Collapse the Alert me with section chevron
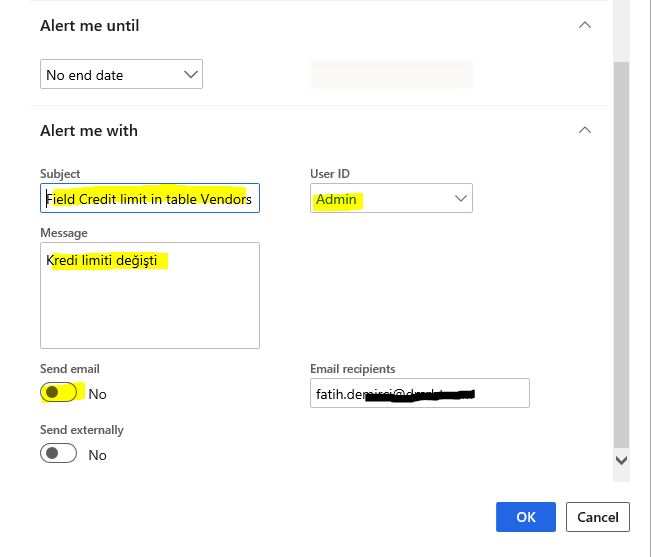Image resolution: width=651 pixels, height=557 pixels. coord(585,130)
